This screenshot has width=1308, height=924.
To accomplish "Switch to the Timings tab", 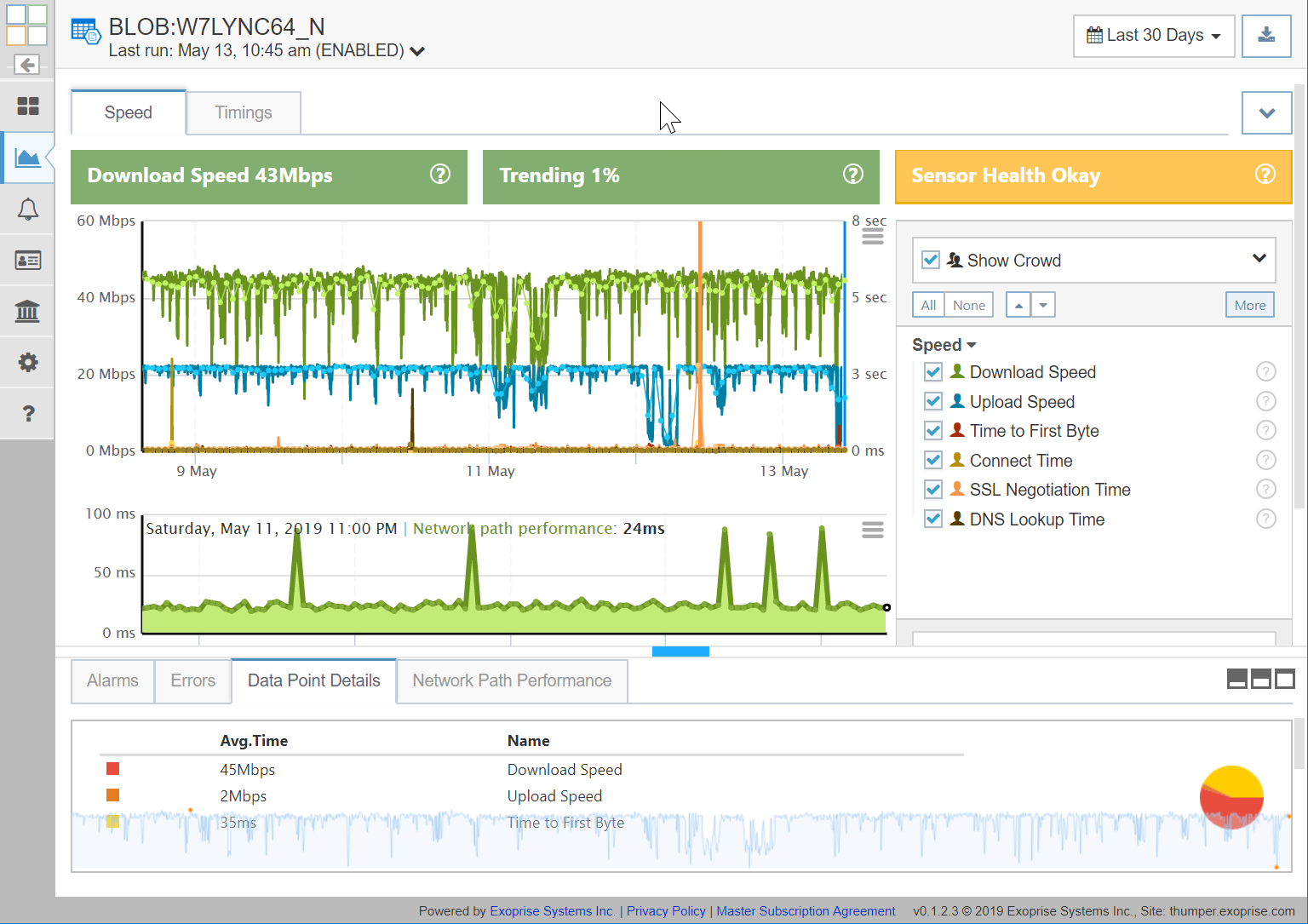I will point(244,112).
